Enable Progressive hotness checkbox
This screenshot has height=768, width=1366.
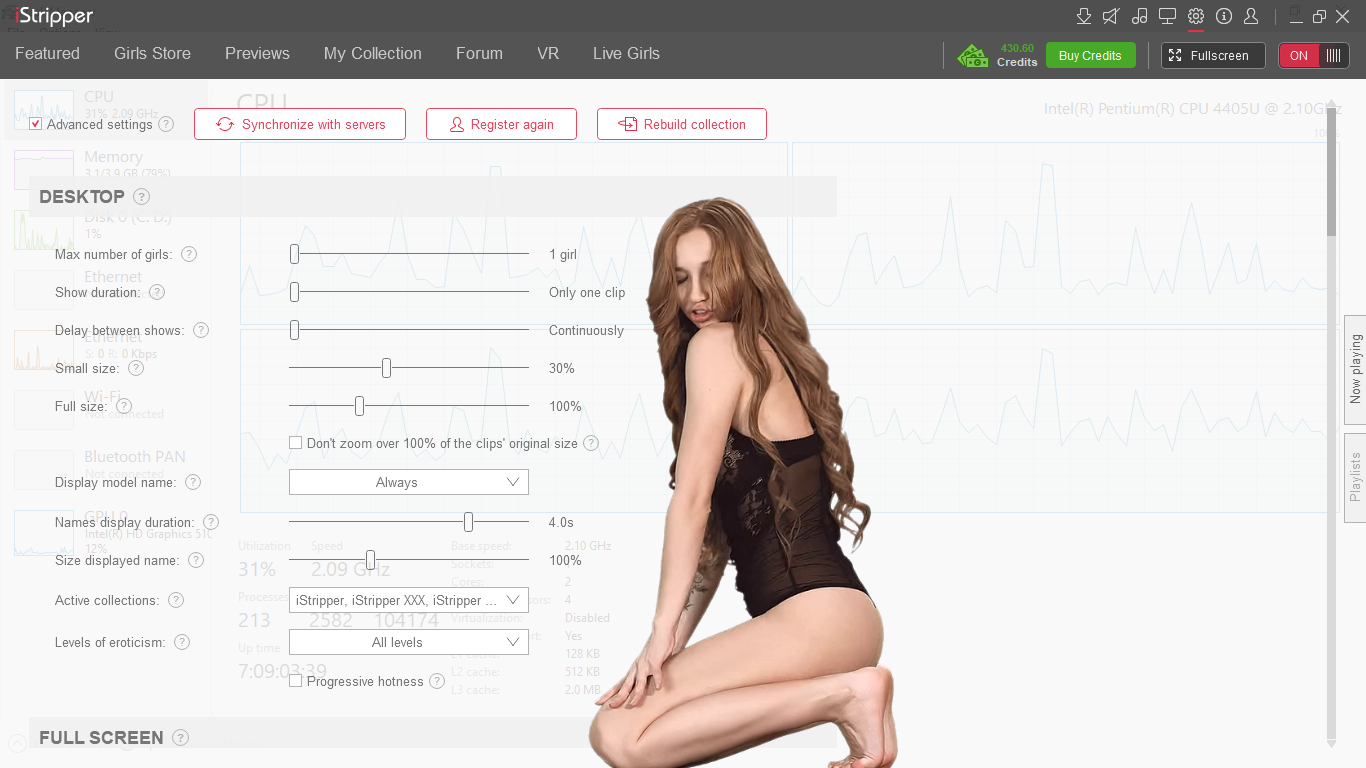[296, 681]
